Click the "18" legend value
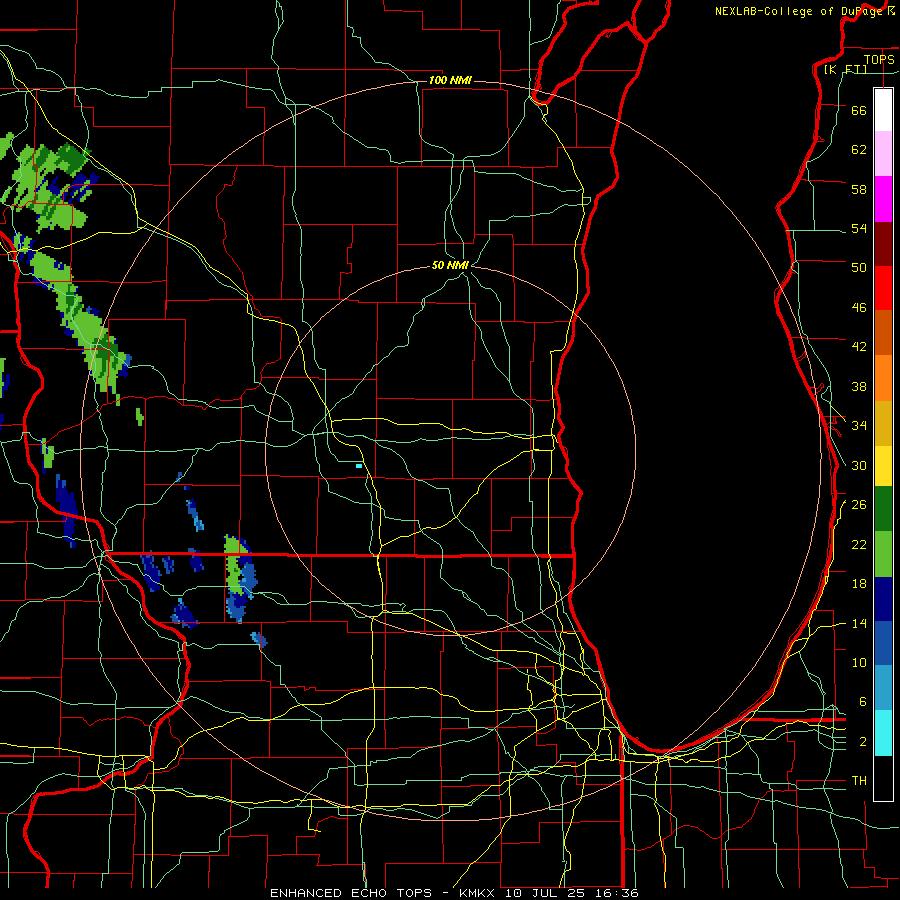The height and width of the screenshot is (900, 900). [859, 584]
